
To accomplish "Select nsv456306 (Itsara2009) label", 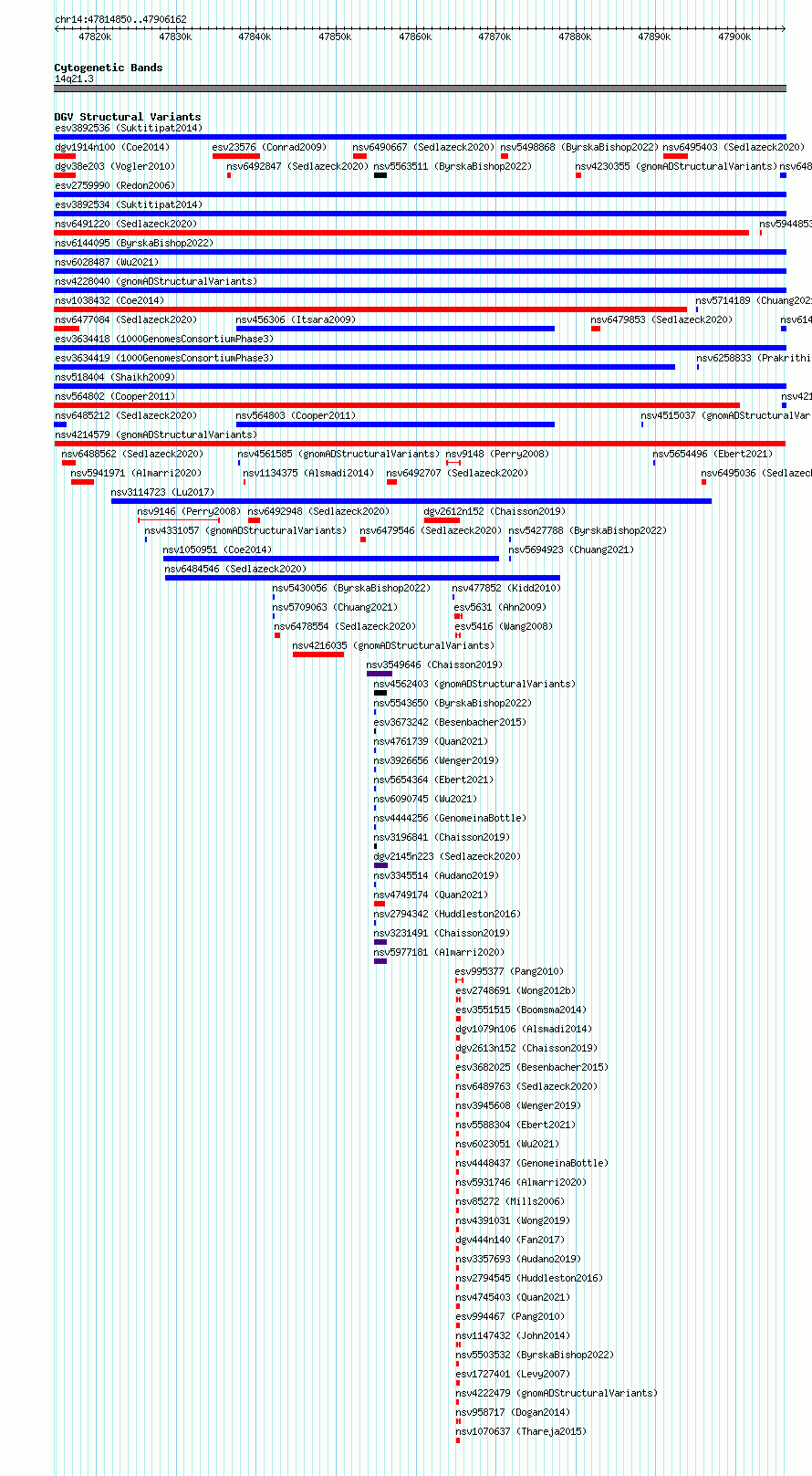I will coord(296,319).
